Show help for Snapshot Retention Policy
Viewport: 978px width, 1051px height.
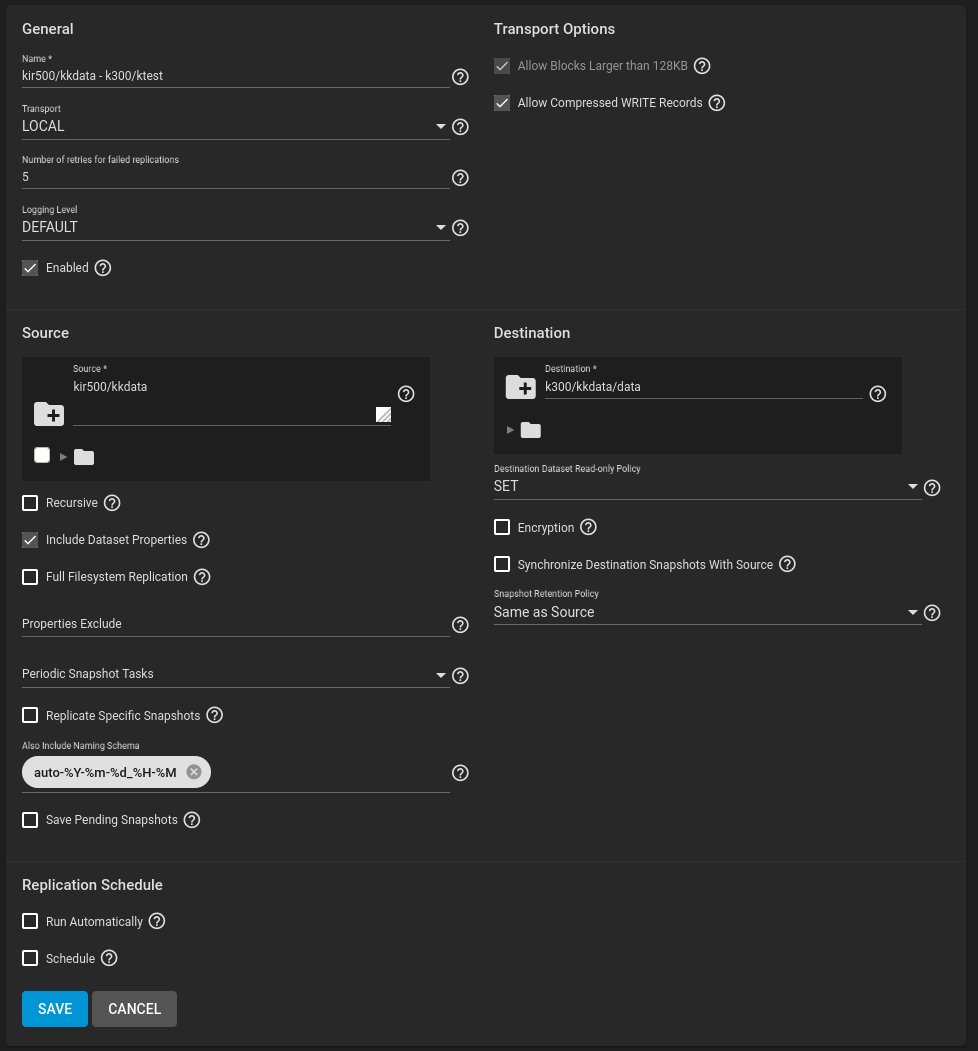pyautogui.click(x=932, y=613)
